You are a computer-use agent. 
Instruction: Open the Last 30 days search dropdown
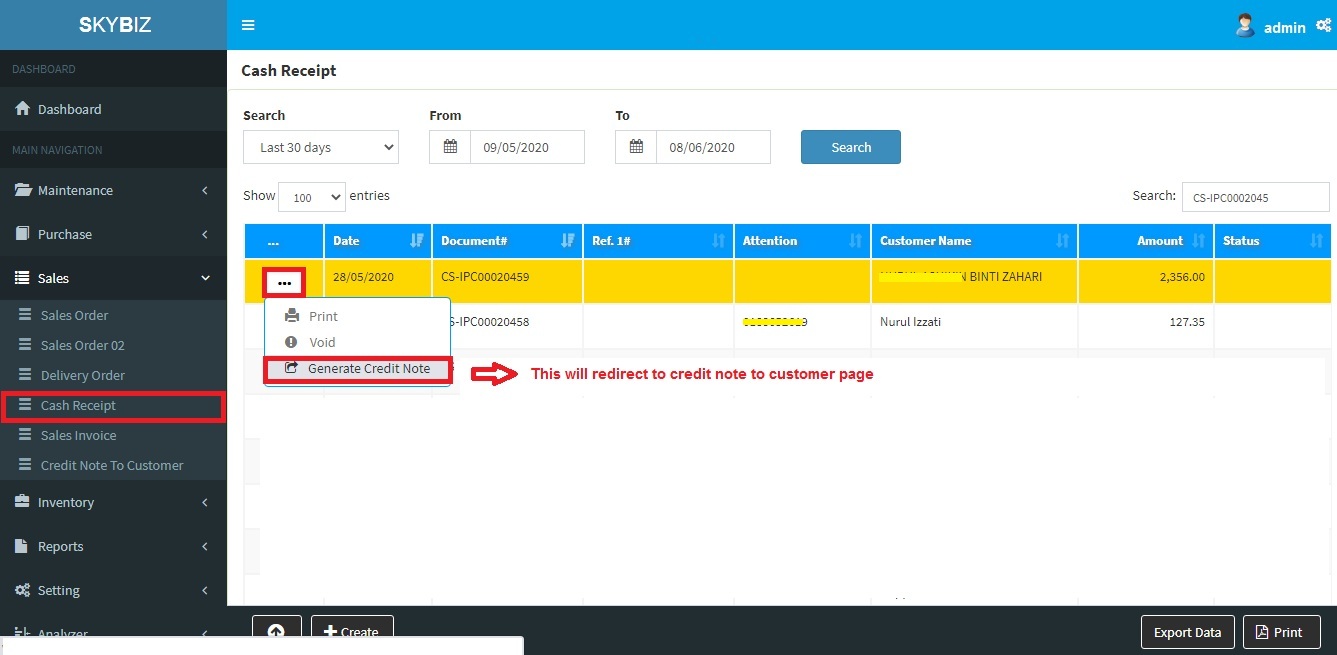tap(321, 147)
